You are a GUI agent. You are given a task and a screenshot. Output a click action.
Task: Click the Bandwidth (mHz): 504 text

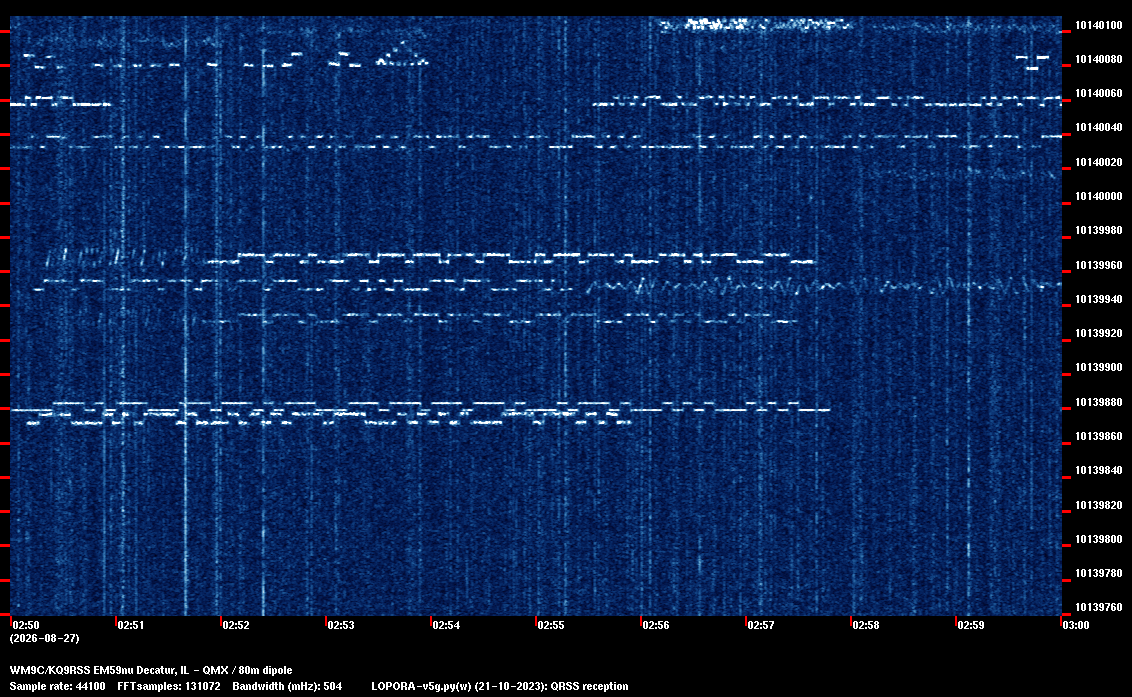(x=287, y=686)
